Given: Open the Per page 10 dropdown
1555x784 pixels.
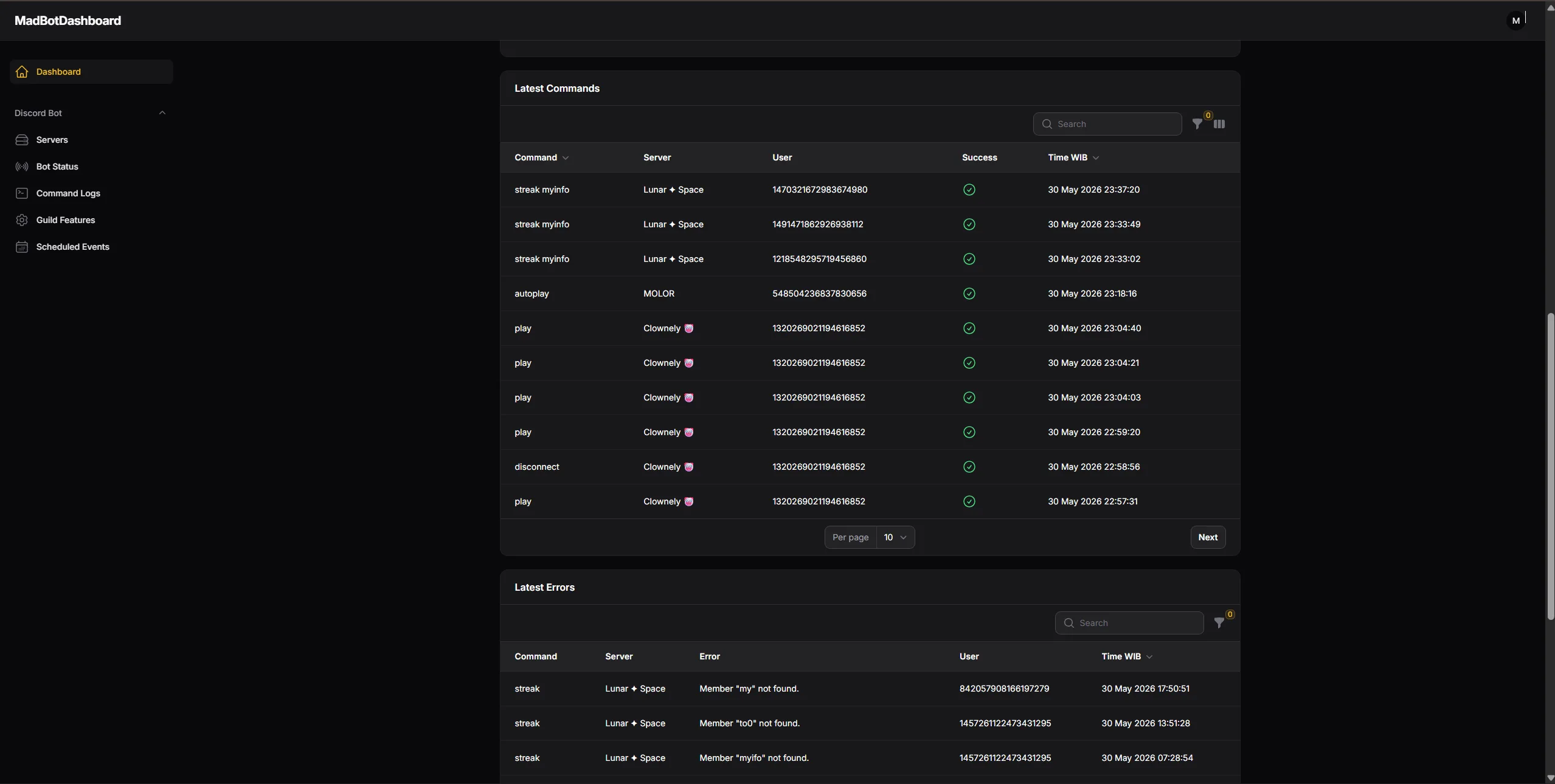Looking at the screenshot, I should tap(895, 537).
